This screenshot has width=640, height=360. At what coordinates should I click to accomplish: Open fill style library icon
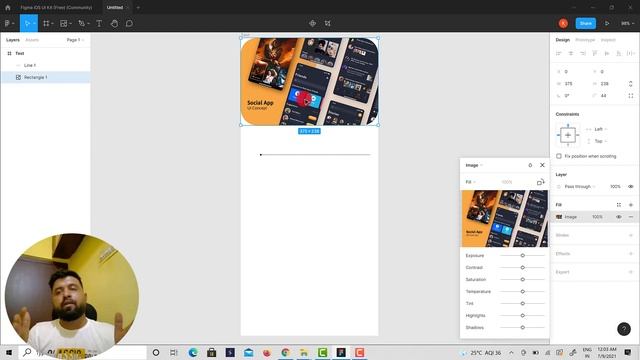point(619,205)
